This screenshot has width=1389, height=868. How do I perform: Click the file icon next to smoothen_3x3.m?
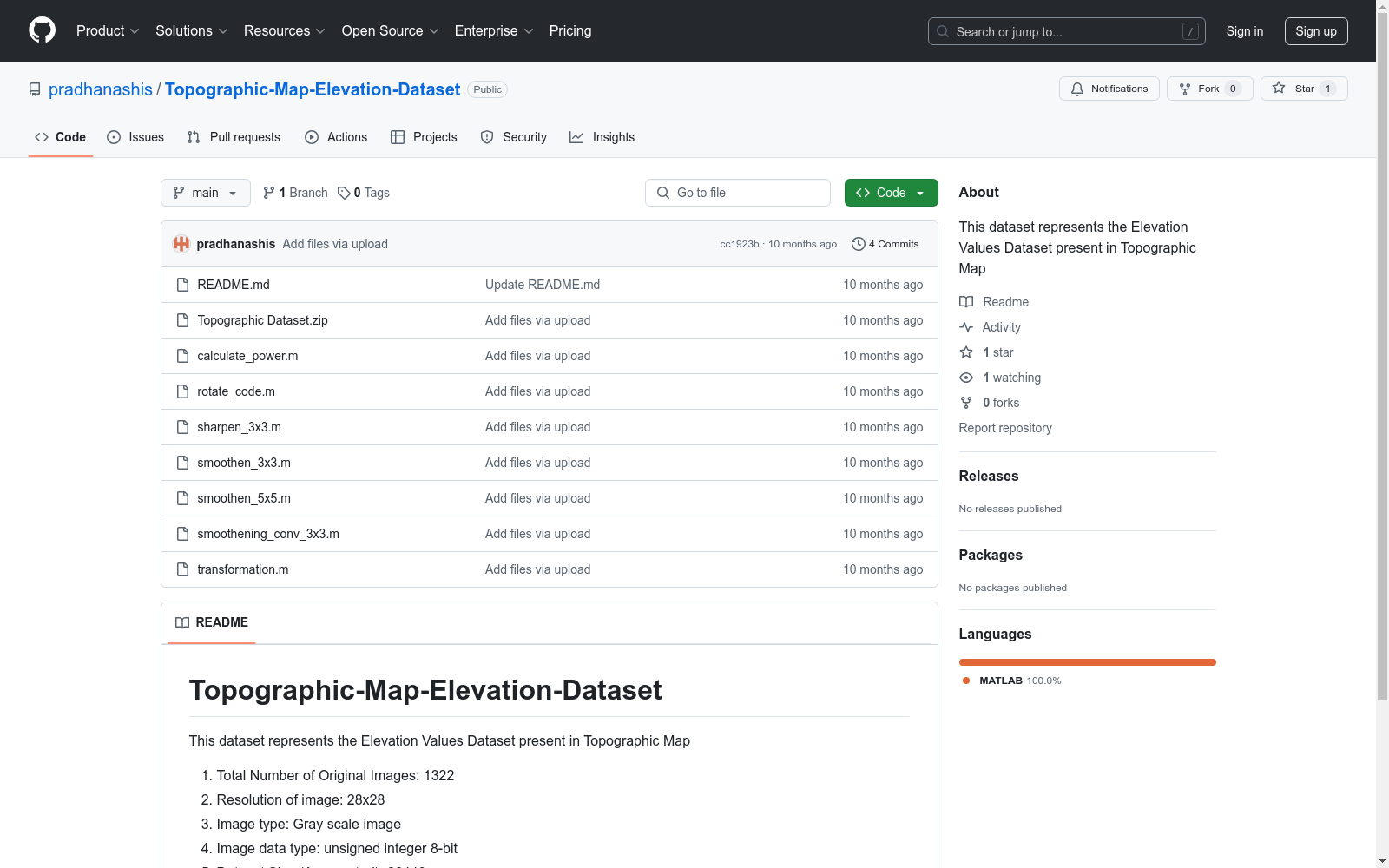[x=182, y=463]
